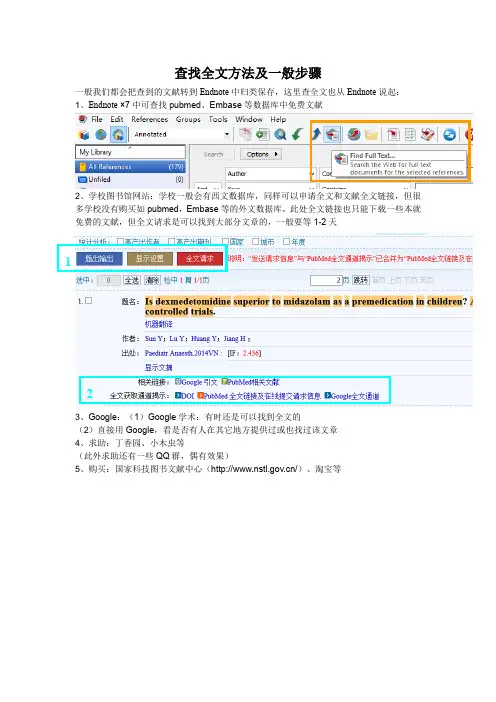Check the 城市 checkbox

tap(255, 241)
